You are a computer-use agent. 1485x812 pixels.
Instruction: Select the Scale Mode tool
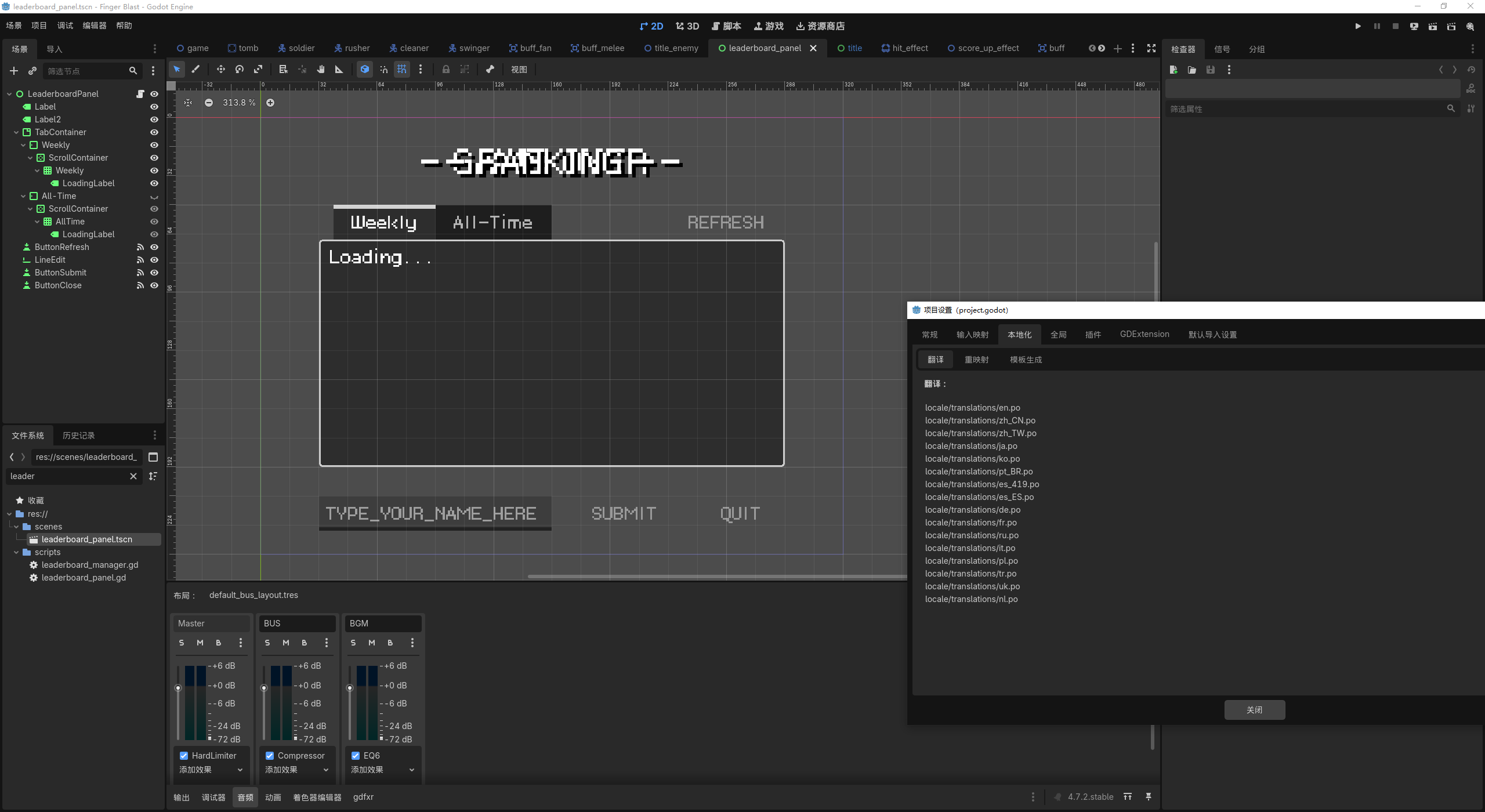coord(258,70)
